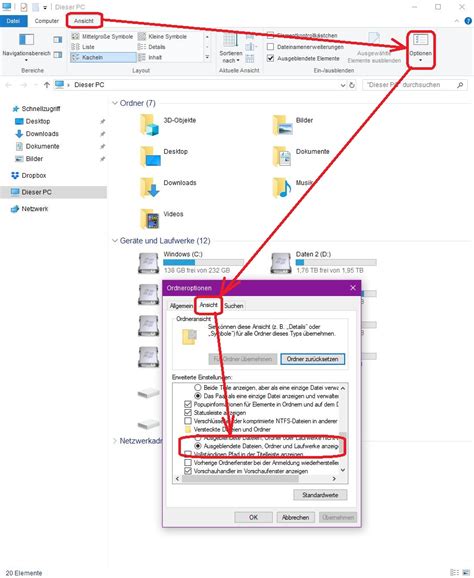
Task: Select the Kacheln layout
Action: click(103, 57)
